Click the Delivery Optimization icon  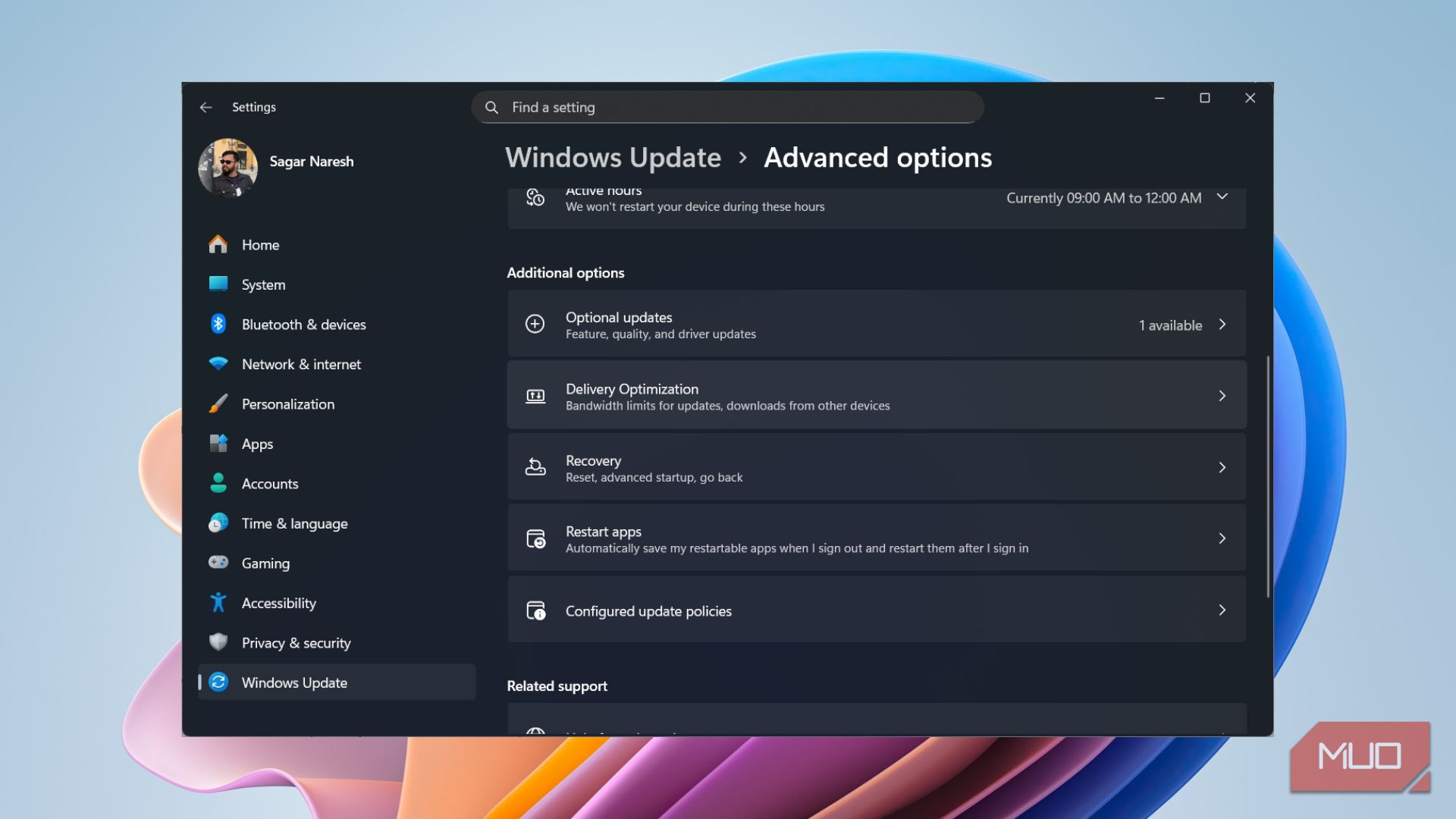point(535,396)
